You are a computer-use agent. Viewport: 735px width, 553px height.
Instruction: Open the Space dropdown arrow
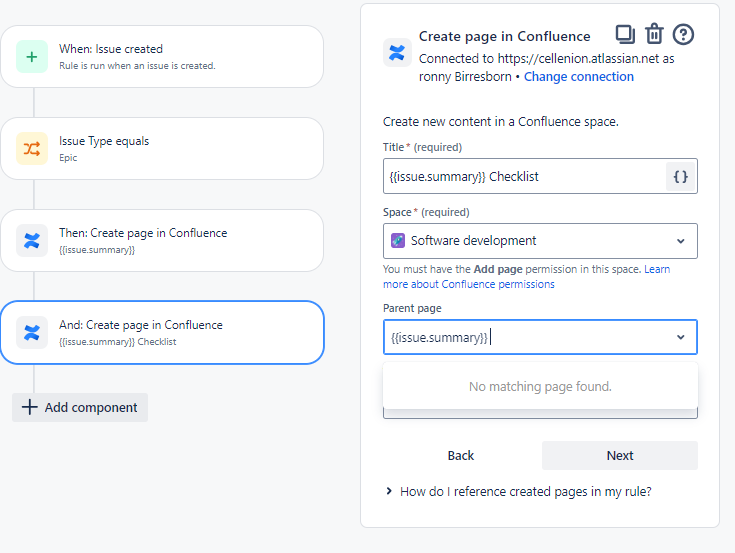[x=681, y=241]
